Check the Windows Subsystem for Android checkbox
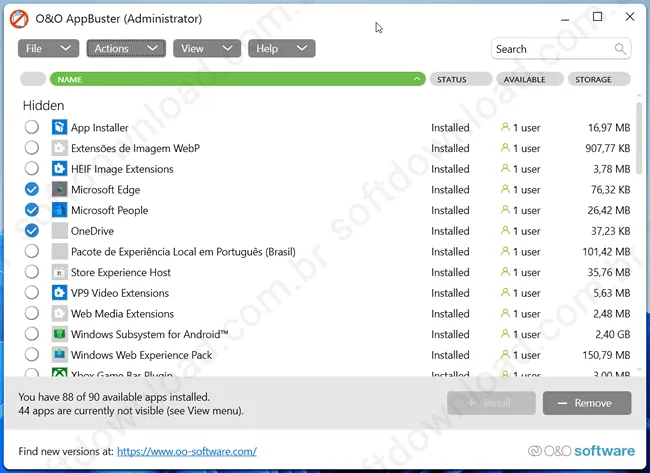The height and width of the screenshot is (473, 650). tap(32, 334)
